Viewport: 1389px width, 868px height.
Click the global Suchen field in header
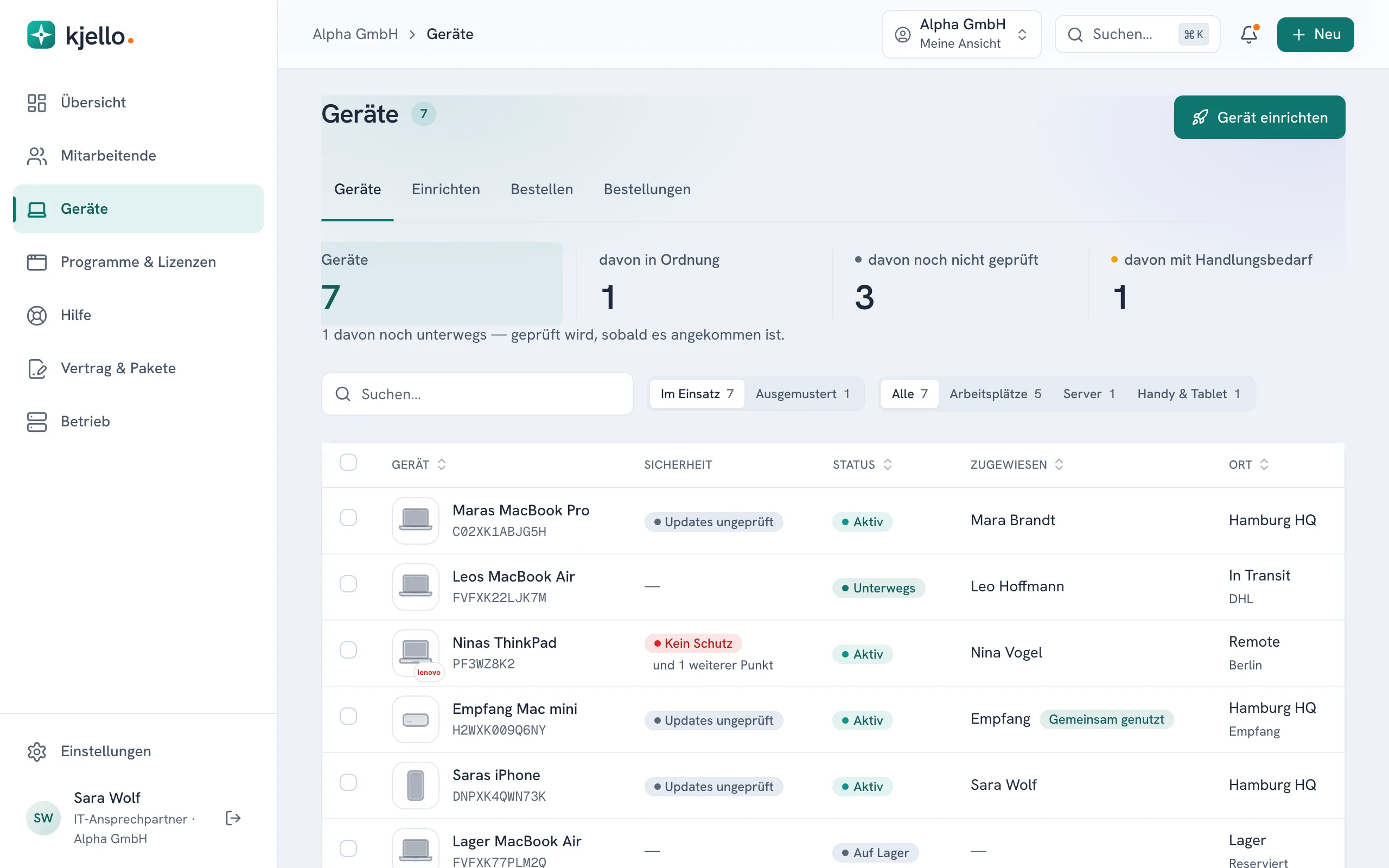click(x=1137, y=34)
